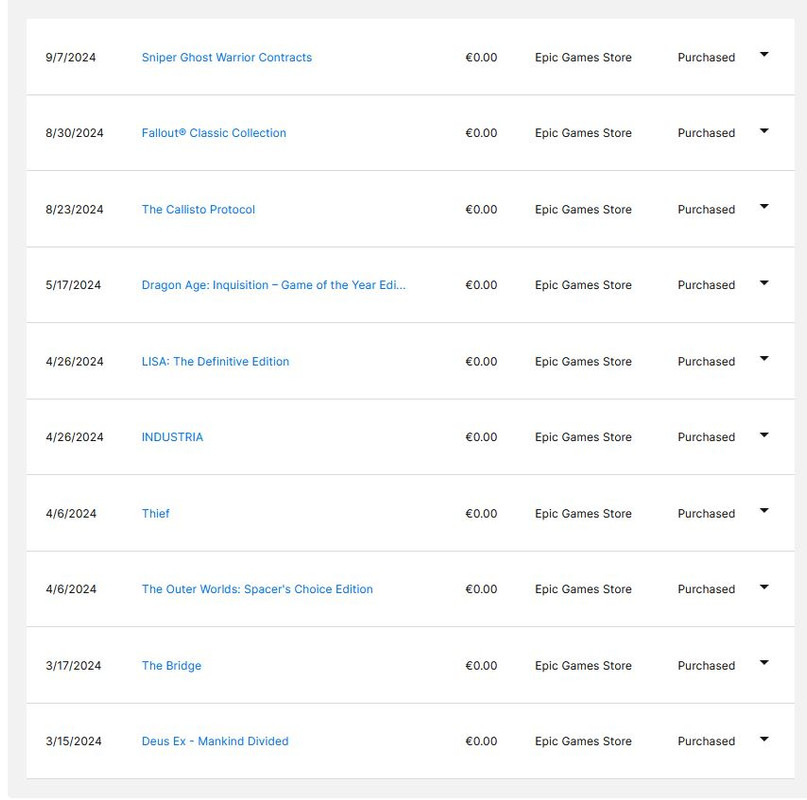Expand the Thief transaction arrow
807x800 pixels.
click(x=764, y=511)
